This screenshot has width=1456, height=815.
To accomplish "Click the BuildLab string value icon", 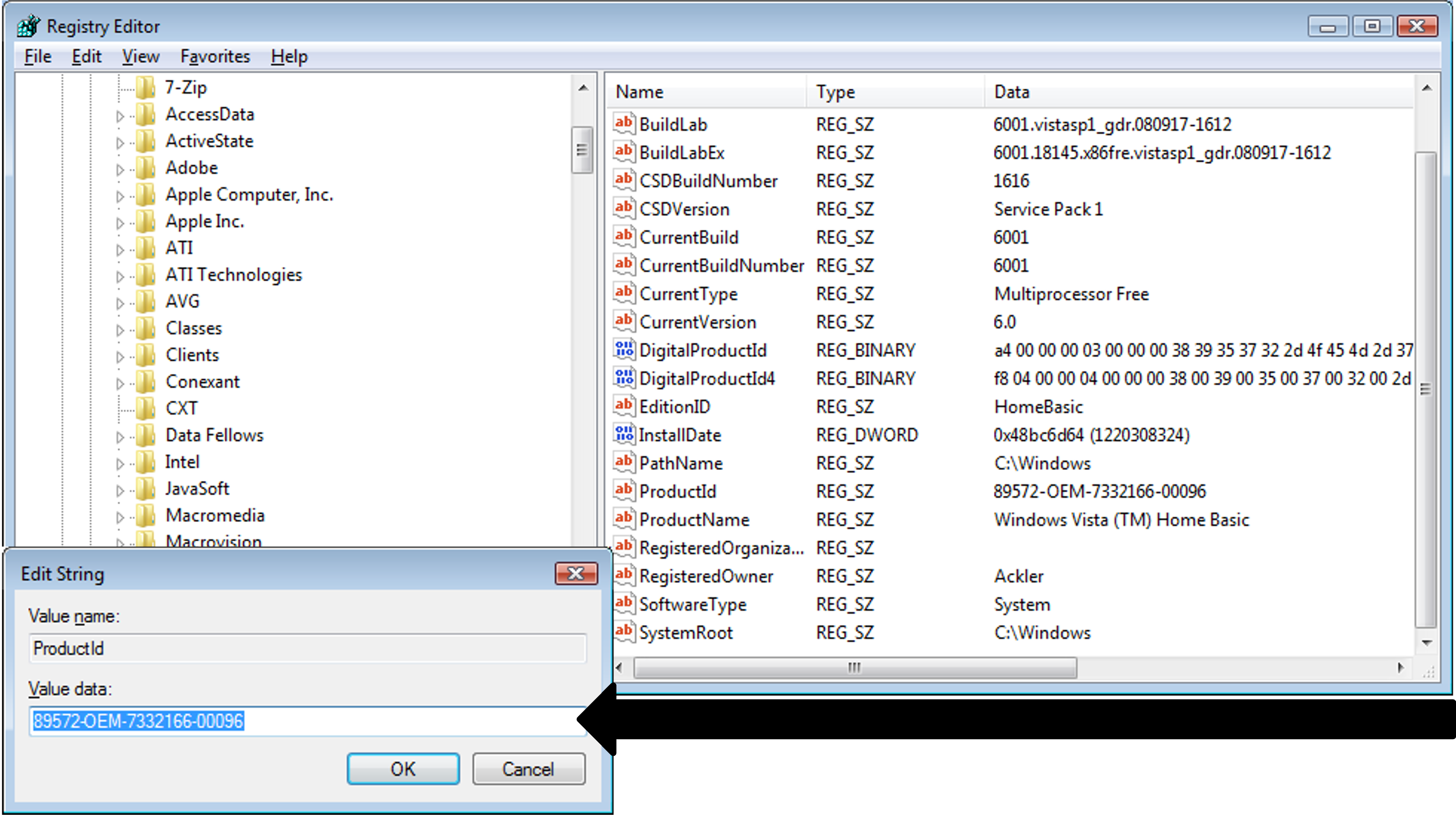I will point(624,124).
